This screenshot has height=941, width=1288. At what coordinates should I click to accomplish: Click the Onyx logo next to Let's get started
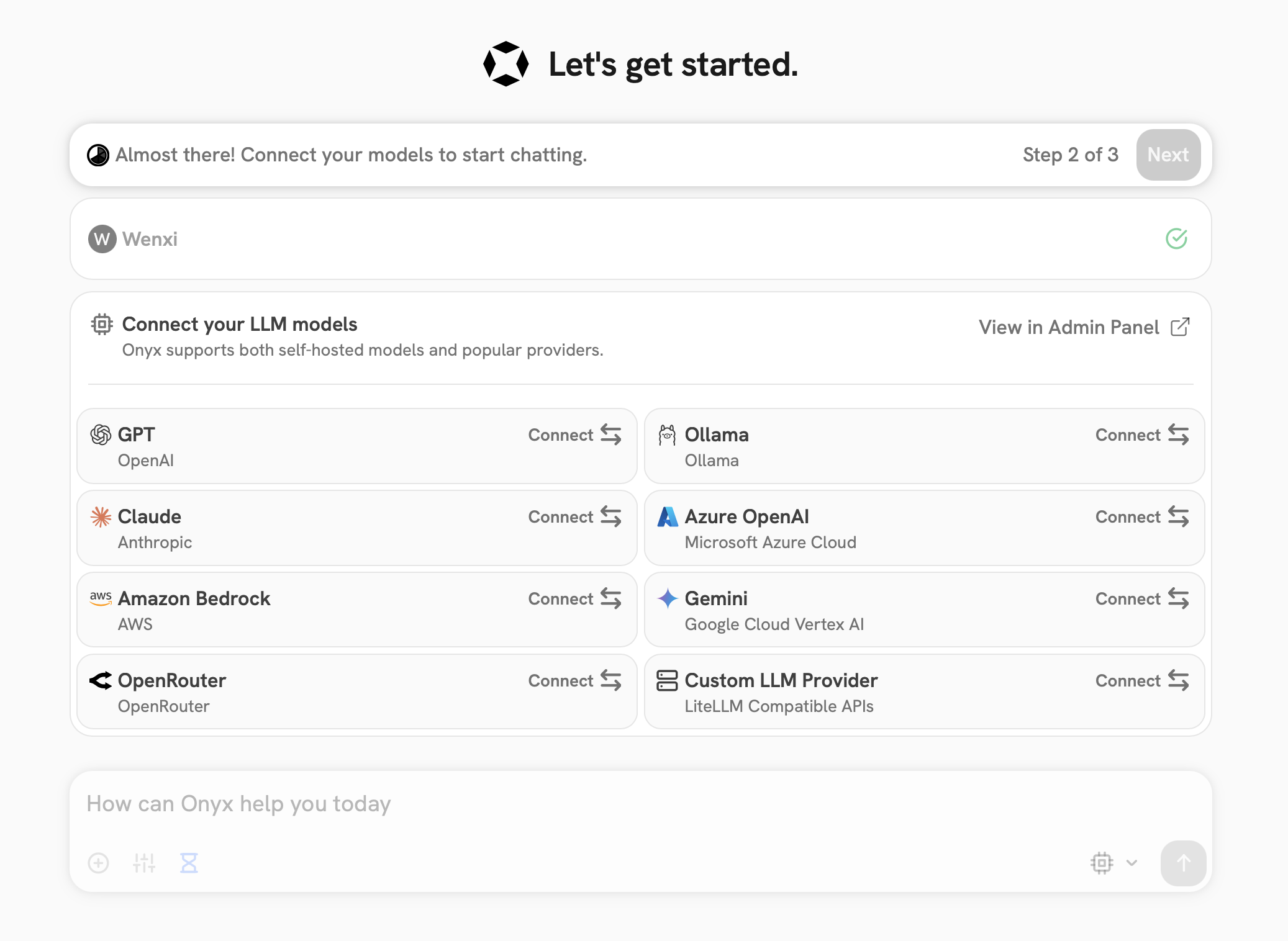tap(505, 63)
